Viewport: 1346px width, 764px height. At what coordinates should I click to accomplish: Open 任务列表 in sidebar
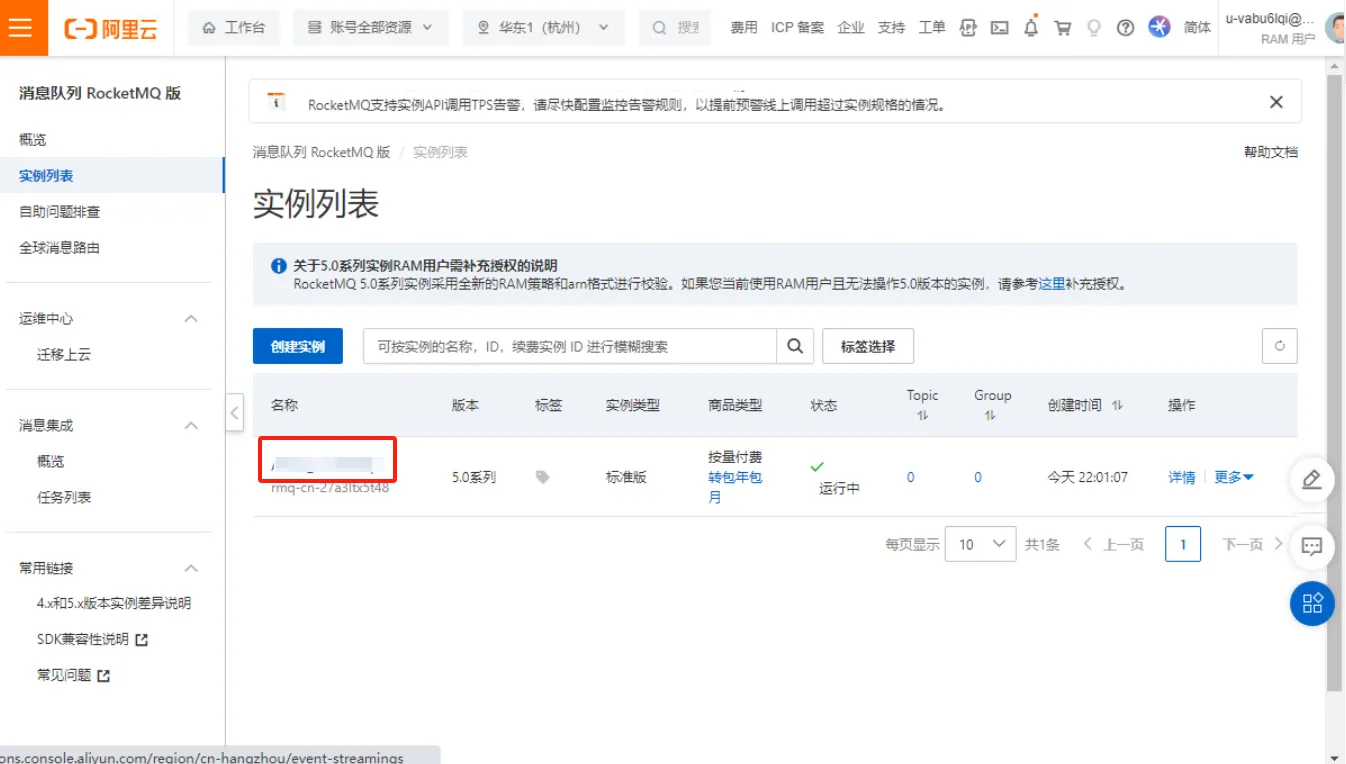pos(64,498)
